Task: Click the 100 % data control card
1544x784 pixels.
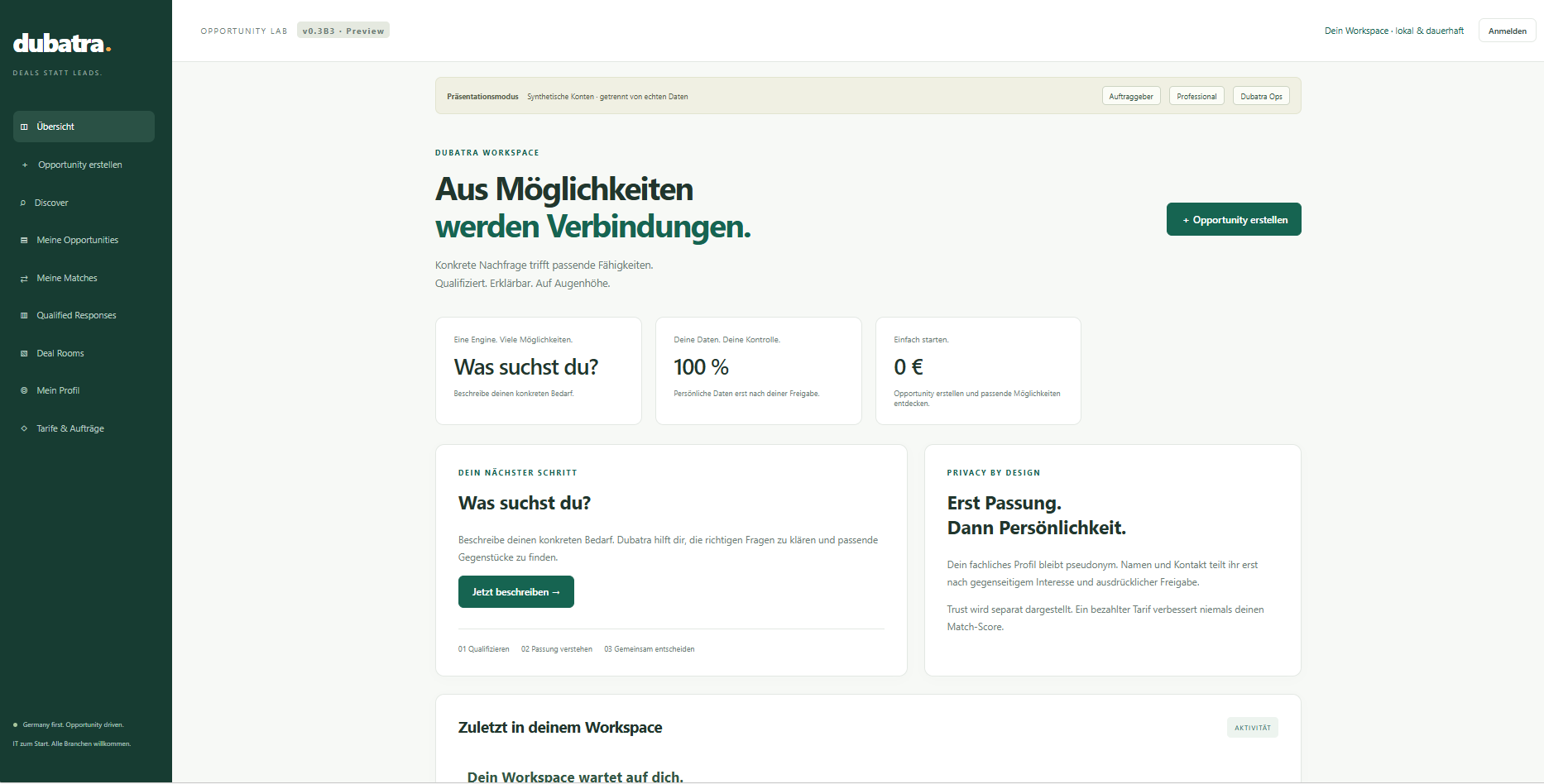Action: point(759,370)
